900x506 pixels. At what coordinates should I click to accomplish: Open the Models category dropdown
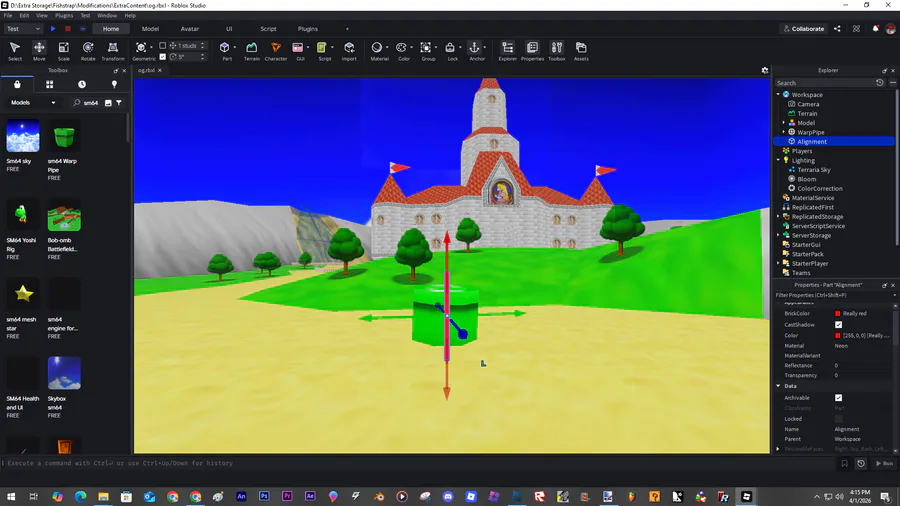[x=33, y=103]
